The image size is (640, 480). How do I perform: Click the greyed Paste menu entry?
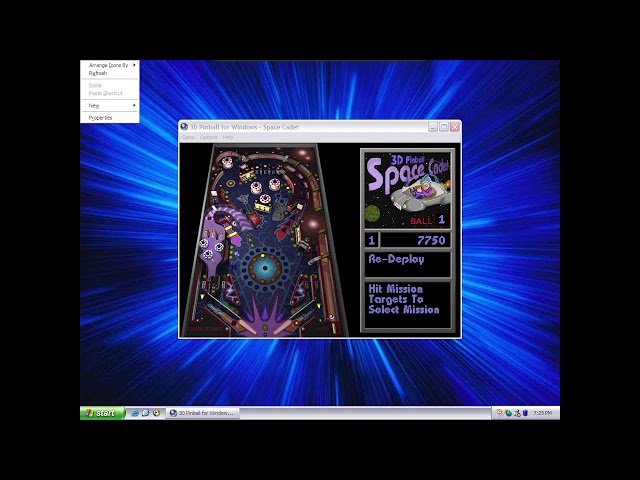(x=110, y=85)
